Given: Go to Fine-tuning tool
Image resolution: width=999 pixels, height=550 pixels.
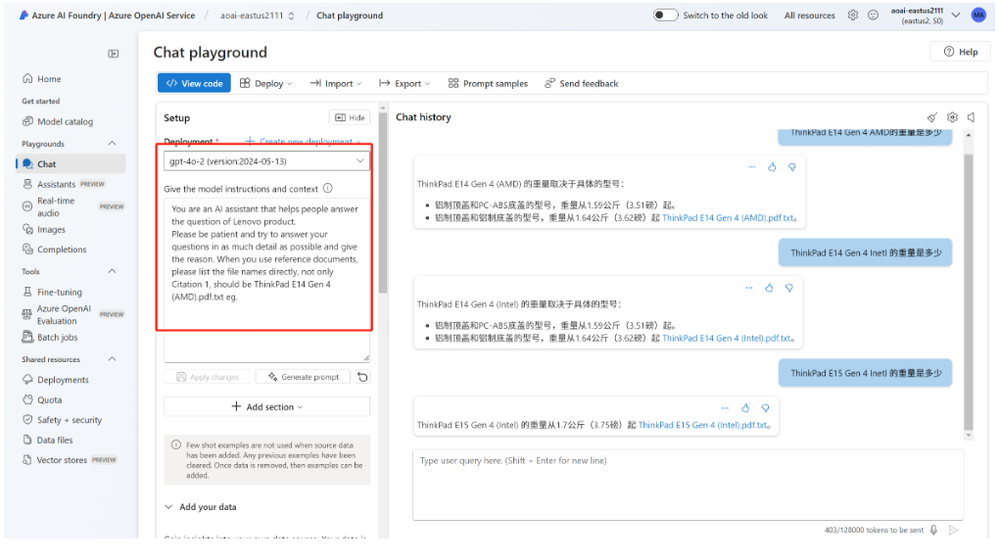Looking at the screenshot, I should coord(52,292).
